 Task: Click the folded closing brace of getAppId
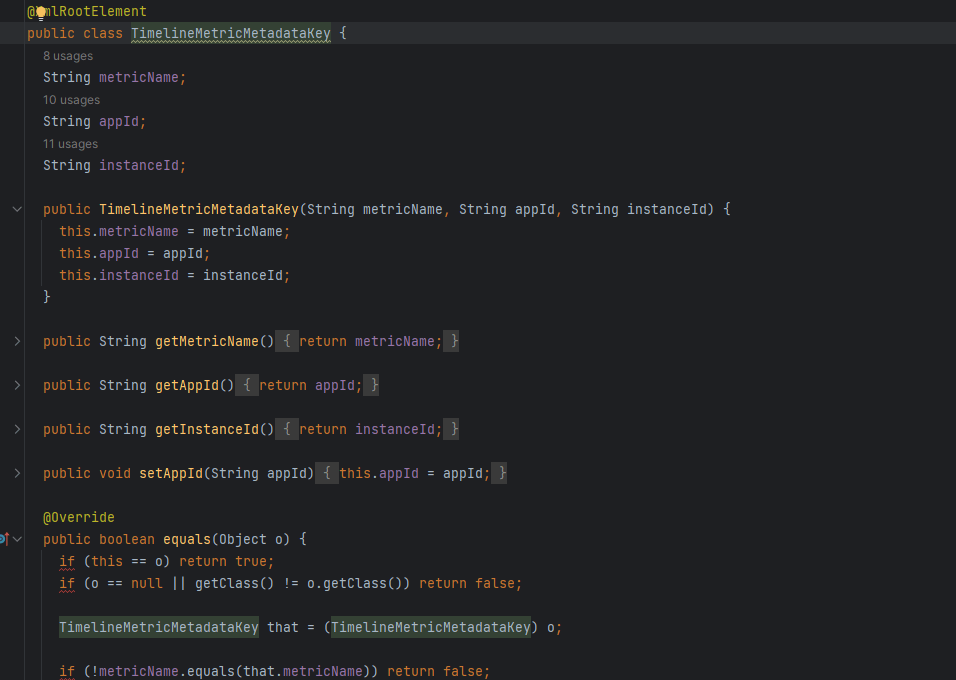[371, 385]
